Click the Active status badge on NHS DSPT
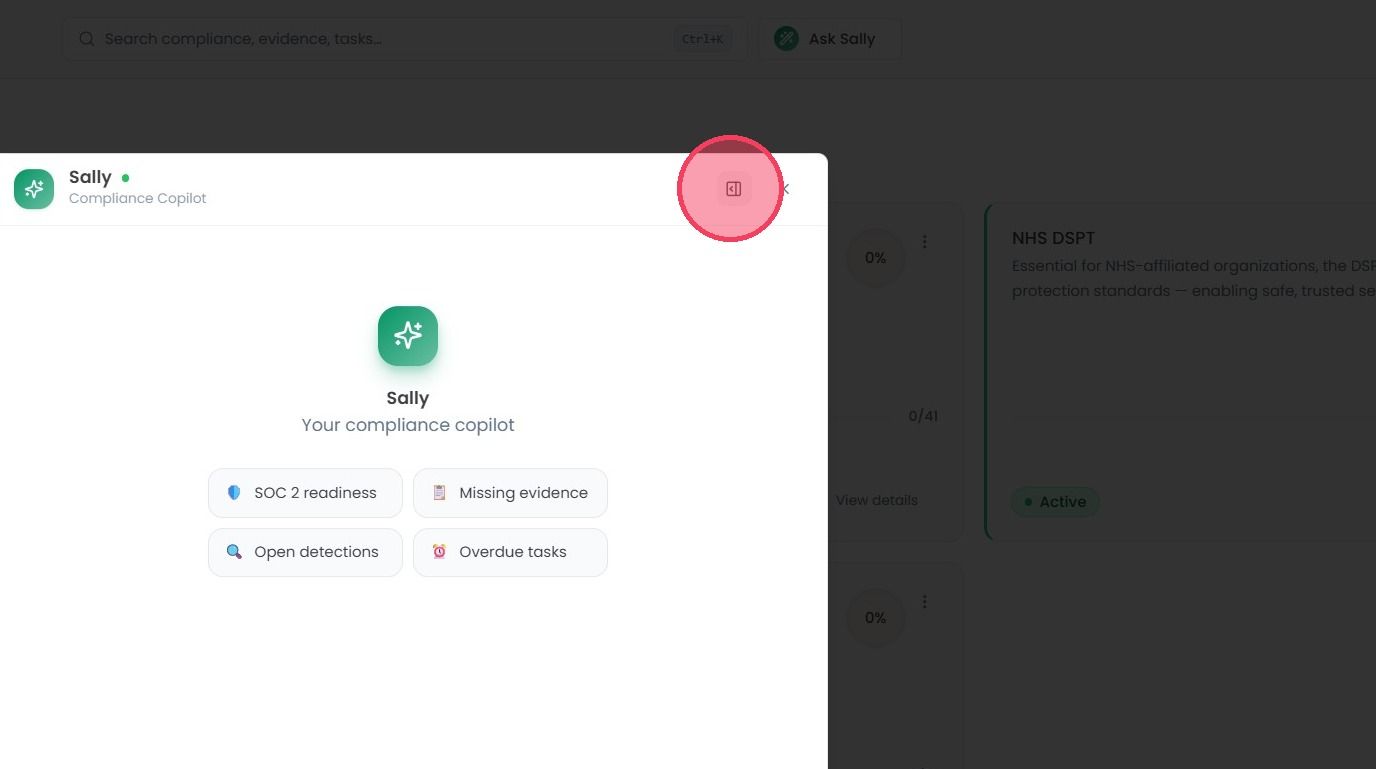The width and height of the screenshot is (1376, 769). (x=1055, y=502)
